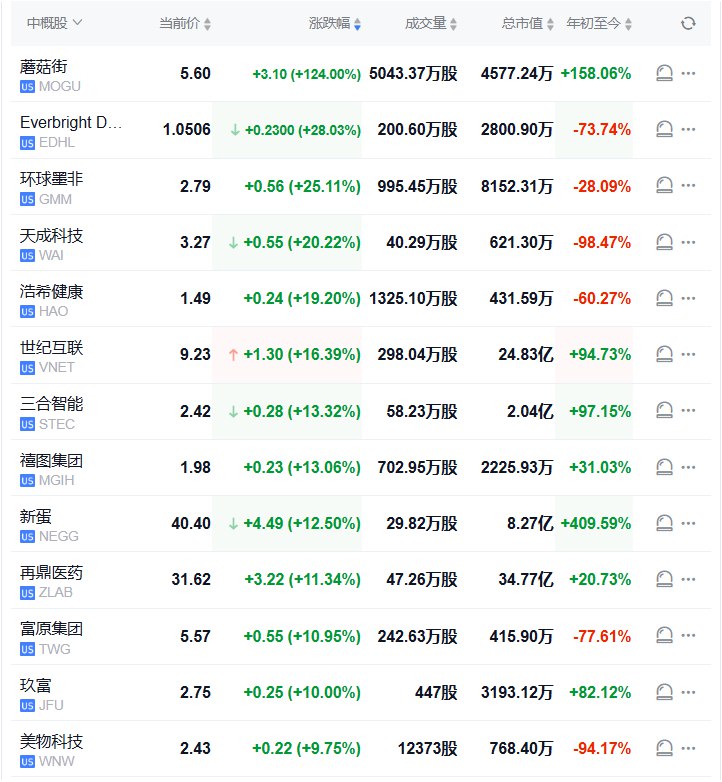Image resolution: width=722 pixels, height=782 pixels.
Task: Open more options for EDHL row
Action: pyautogui.click(x=688, y=129)
